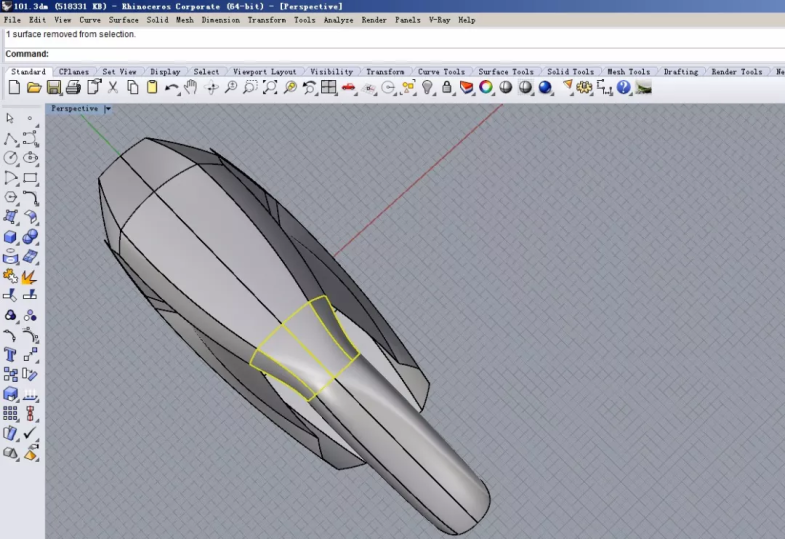Toggle shaded viewport sphere icon
785x539 pixels.
click(506, 88)
